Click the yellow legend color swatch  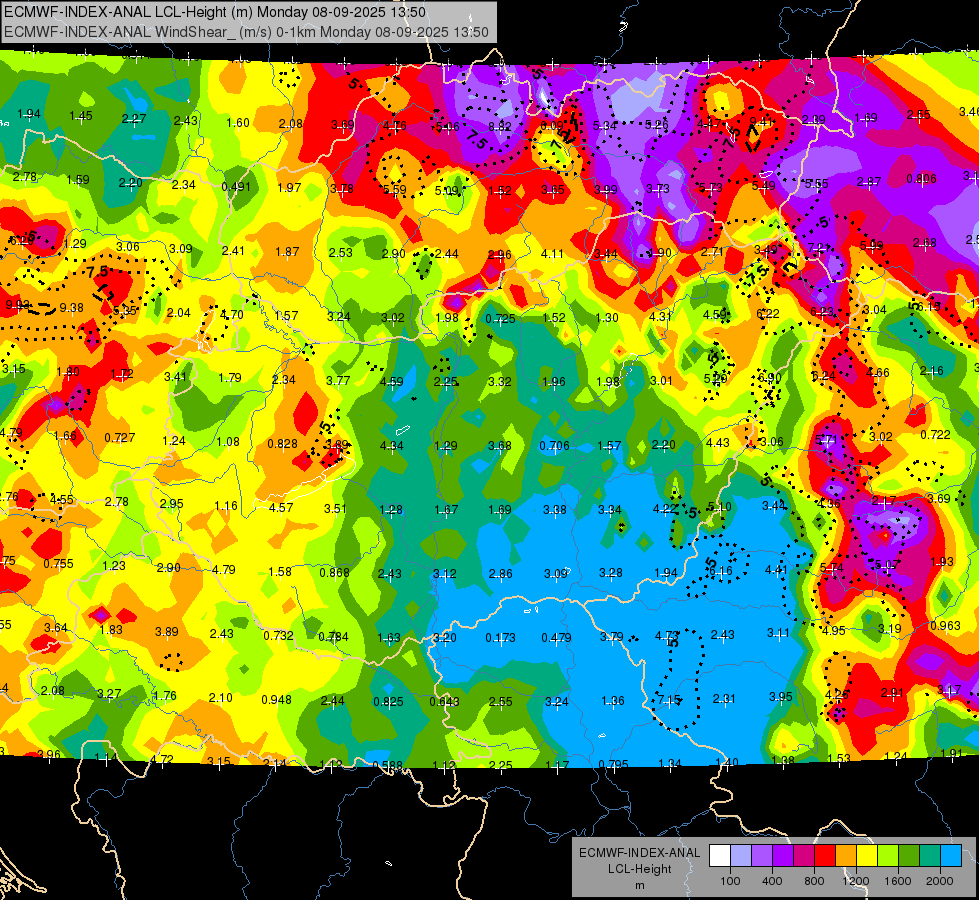(x=867, y=856)
